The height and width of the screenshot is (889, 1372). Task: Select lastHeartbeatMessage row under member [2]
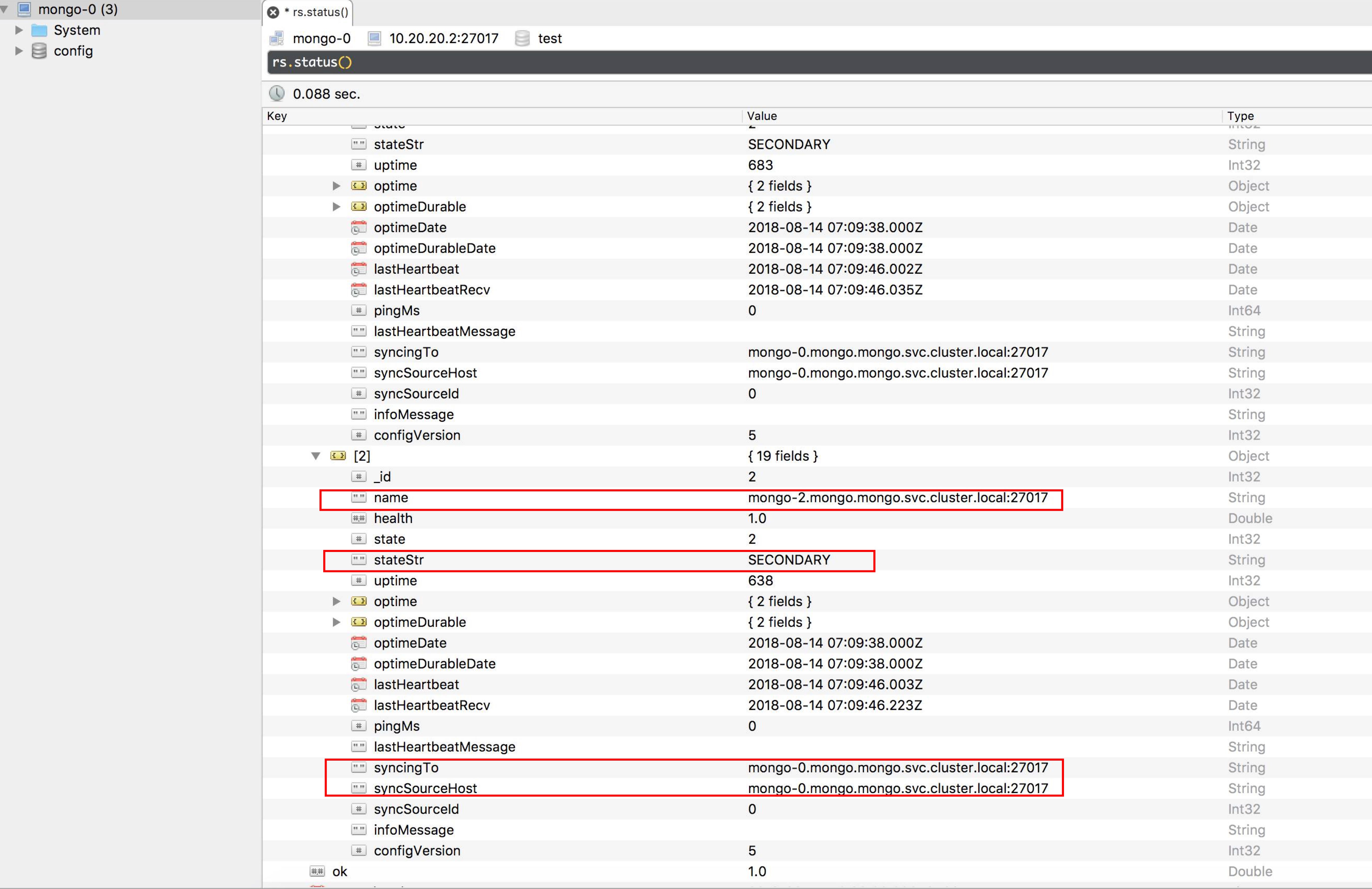click(817, 747)
